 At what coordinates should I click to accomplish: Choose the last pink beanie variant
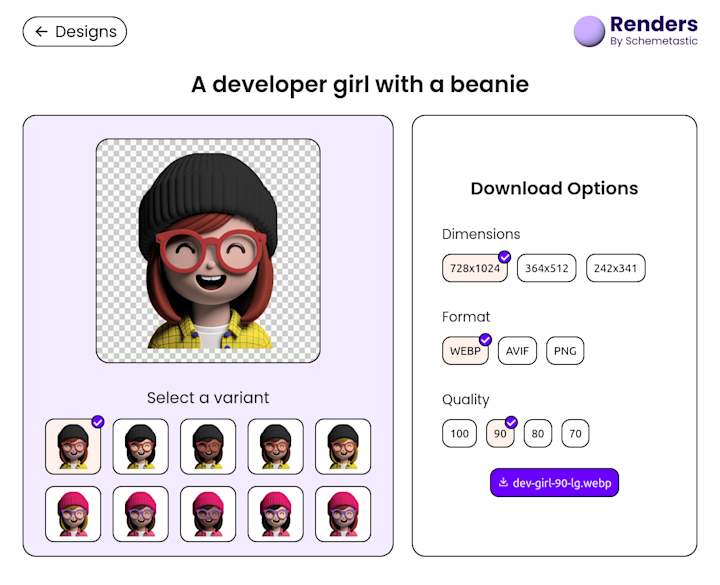343,514
